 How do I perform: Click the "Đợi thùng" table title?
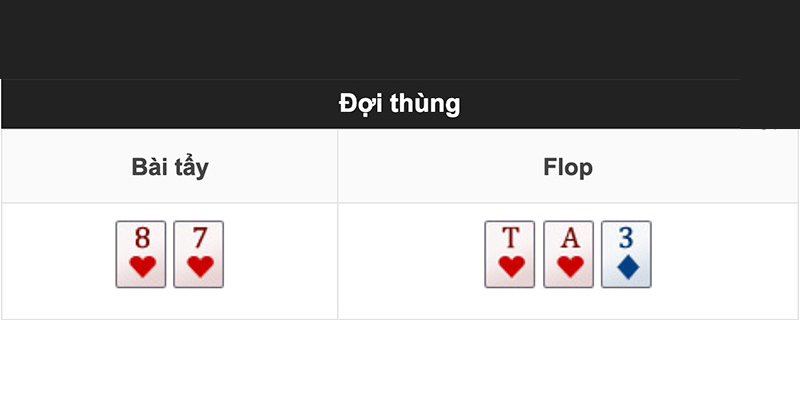pos(399,104)
